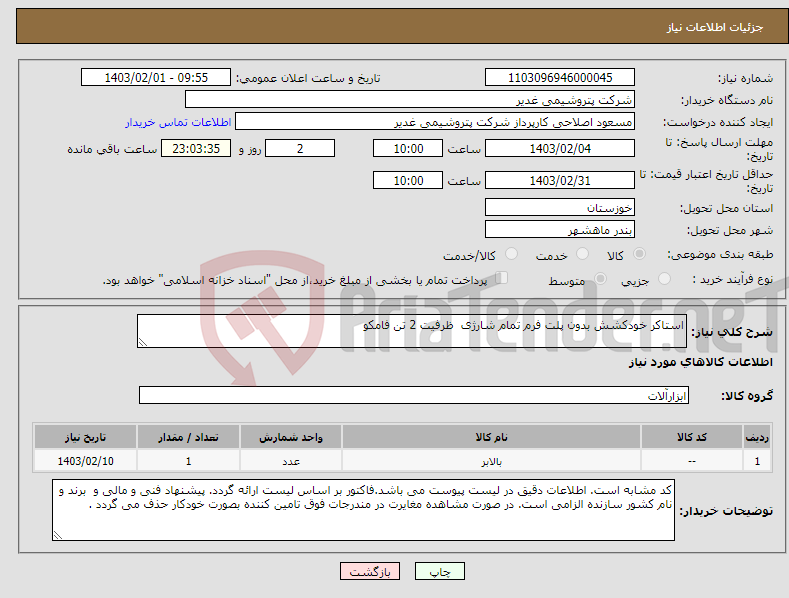Image resolution: width=789 pixels, height=598 pixels.
Task: Click the 1403/02/10 need date cell
Action: pos(86,461)
